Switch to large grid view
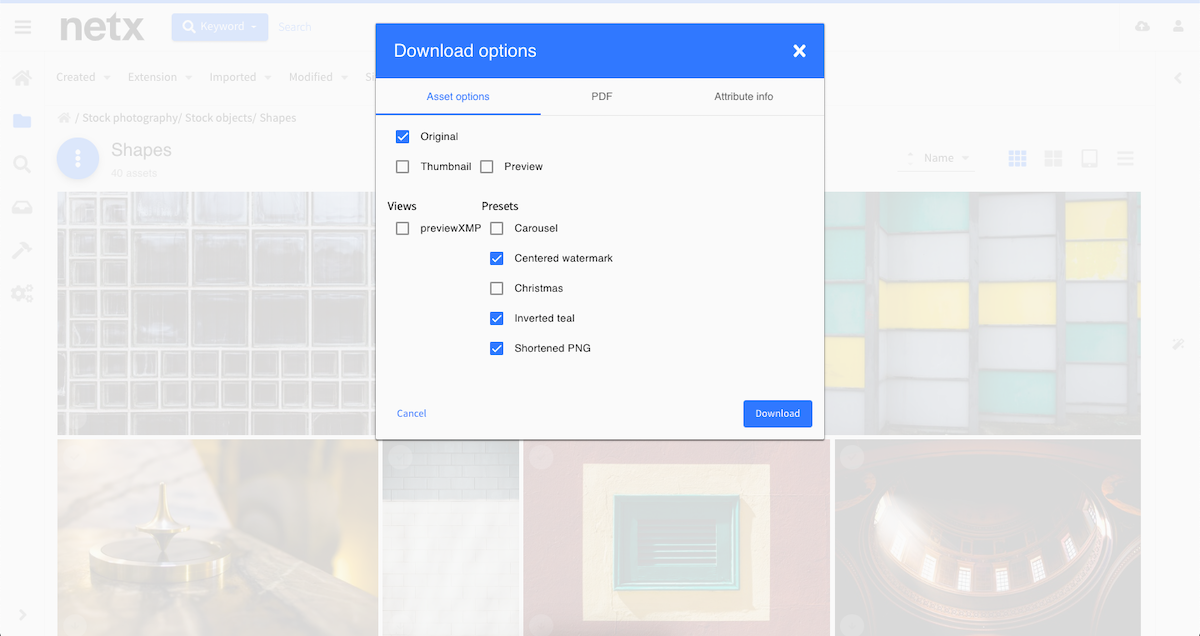1200x636 pixels. coord(1053,158)
